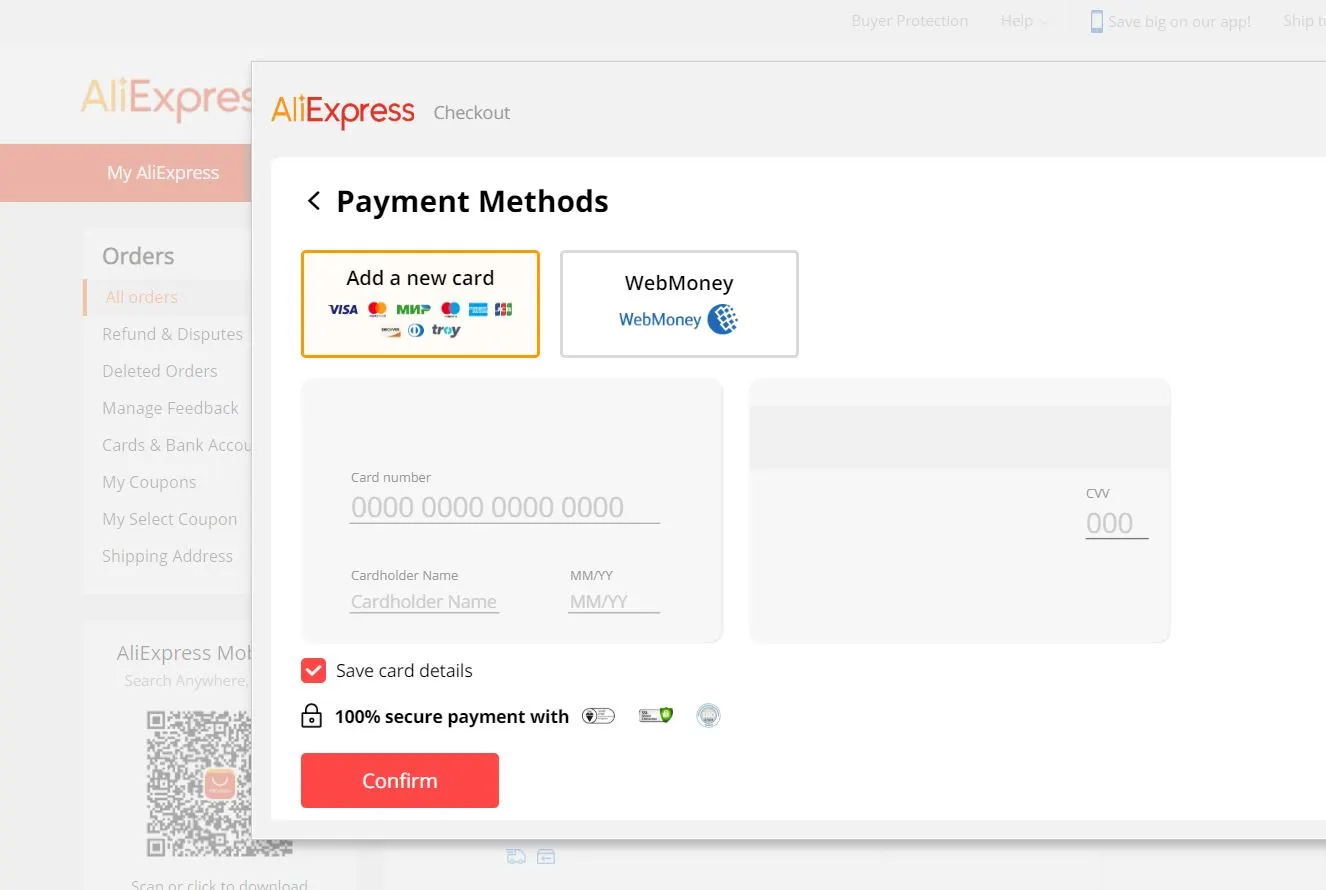
Task: Open Shipping Address in the sidebar
Action: [x=167, y=556]
